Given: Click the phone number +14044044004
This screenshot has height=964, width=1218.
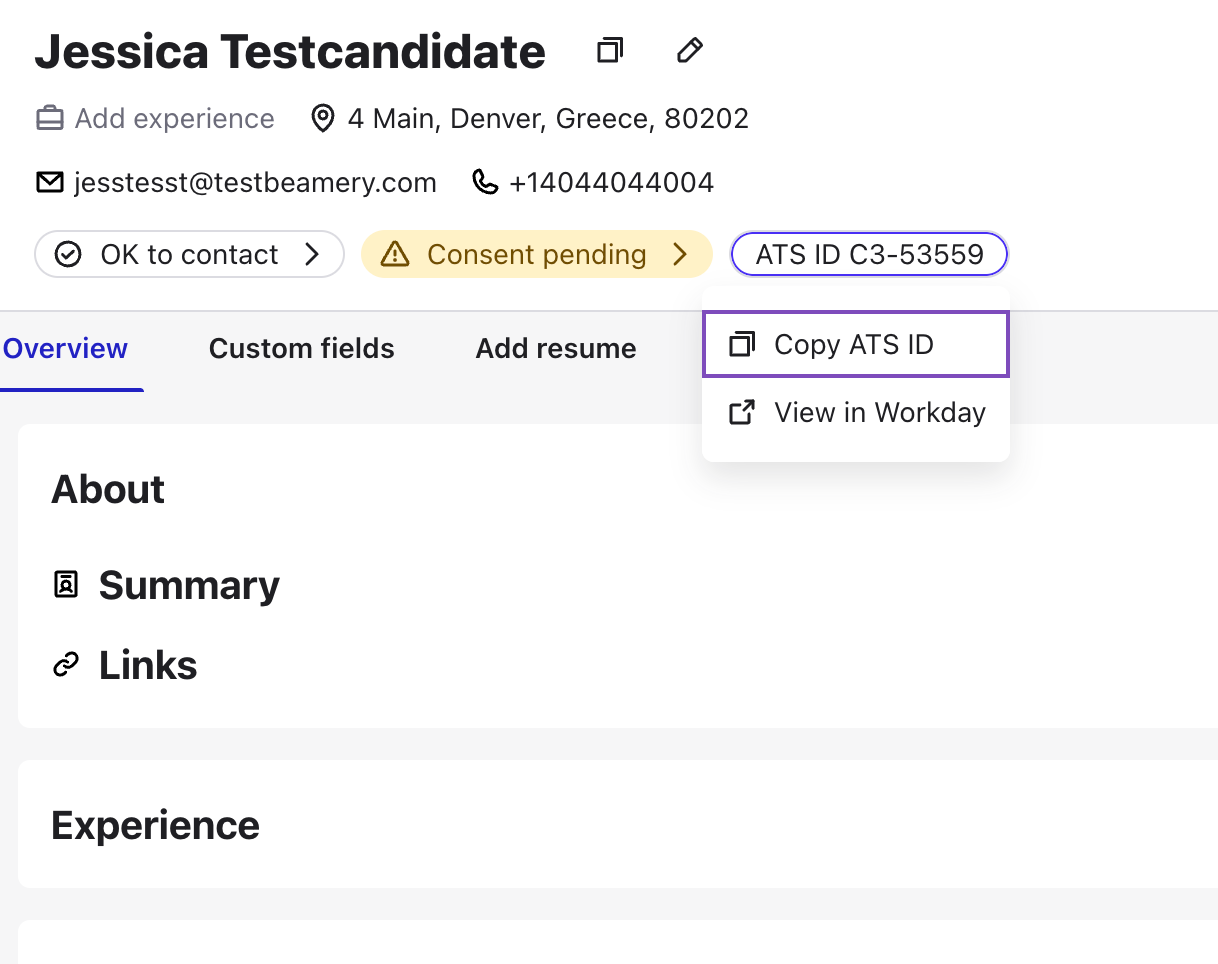Looking at the screenshot, I should pyautogui.click(x=611, y=183).
